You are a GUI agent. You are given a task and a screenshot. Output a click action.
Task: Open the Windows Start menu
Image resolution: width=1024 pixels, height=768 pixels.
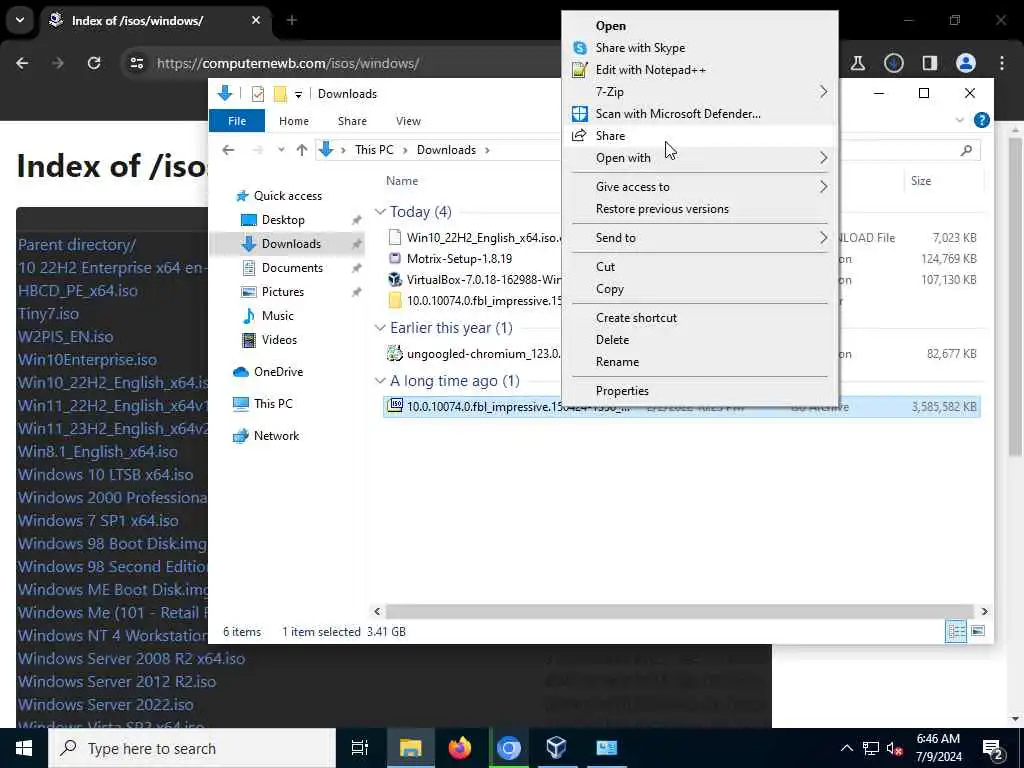pos(24,748)
